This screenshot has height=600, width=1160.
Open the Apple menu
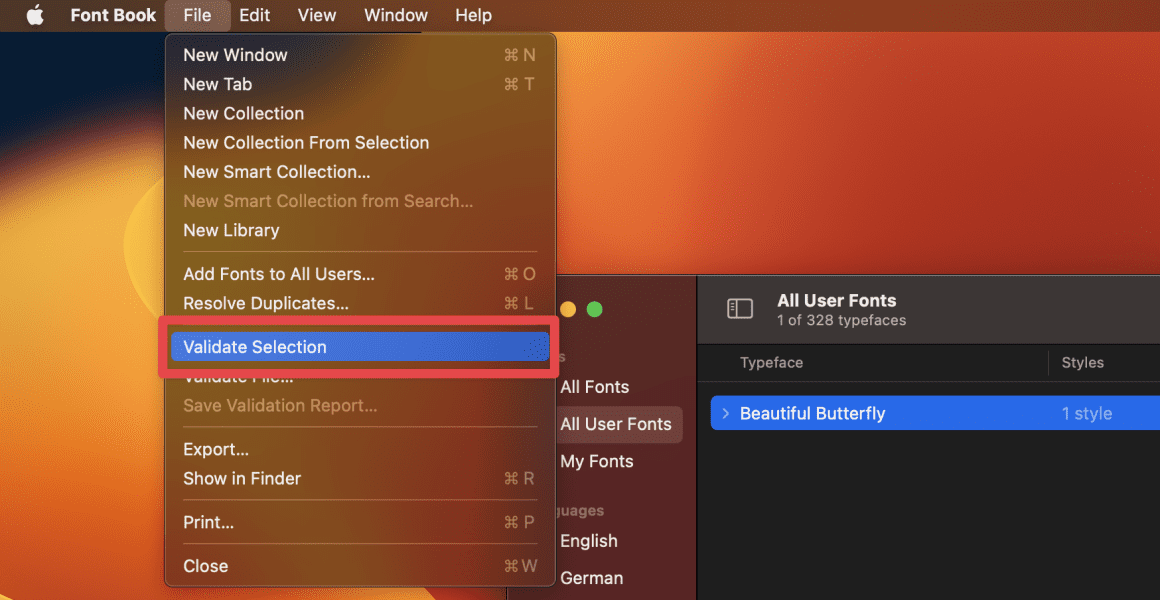pyautogui.click(x=34, y=15)
